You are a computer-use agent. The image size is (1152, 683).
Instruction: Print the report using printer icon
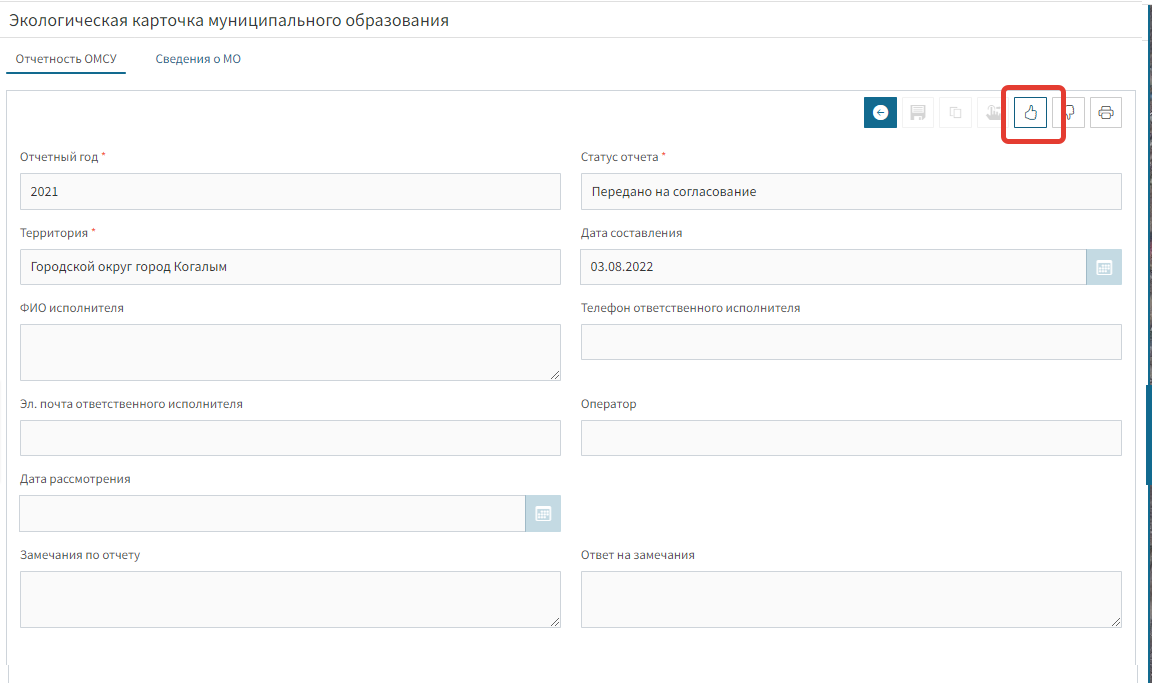[x=1106, y=113]
